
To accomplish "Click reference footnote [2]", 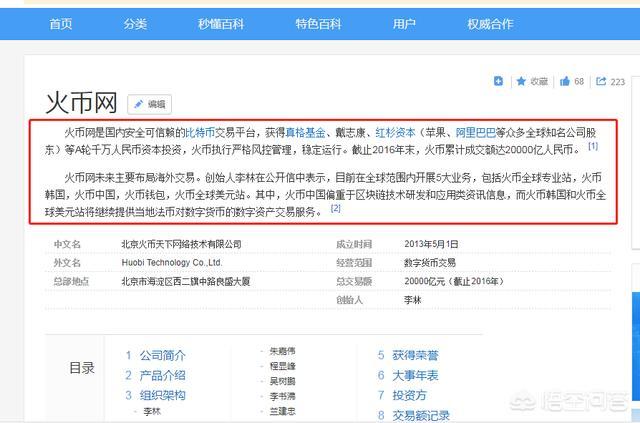I will point(336,209).
